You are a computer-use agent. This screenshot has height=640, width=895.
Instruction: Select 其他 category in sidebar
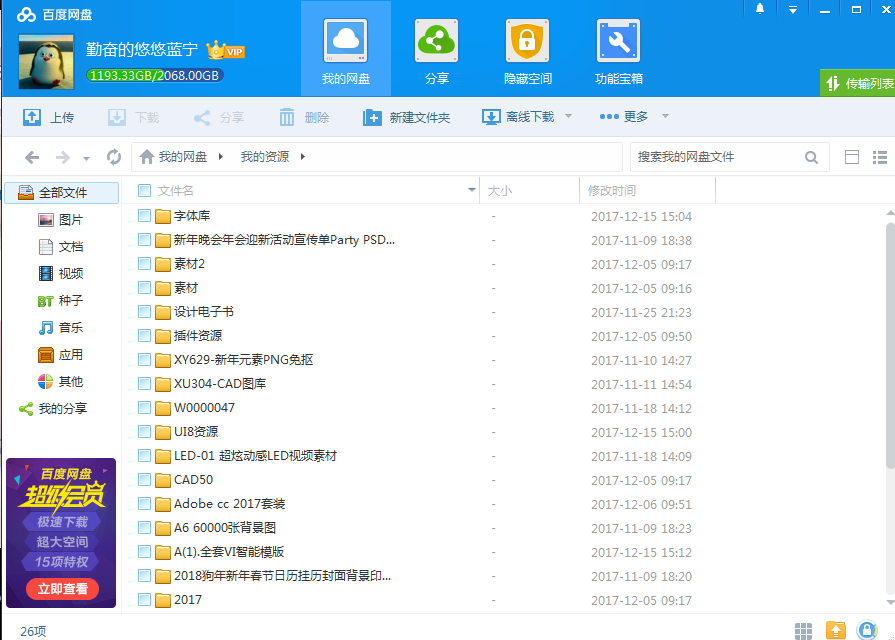[62, 381]
